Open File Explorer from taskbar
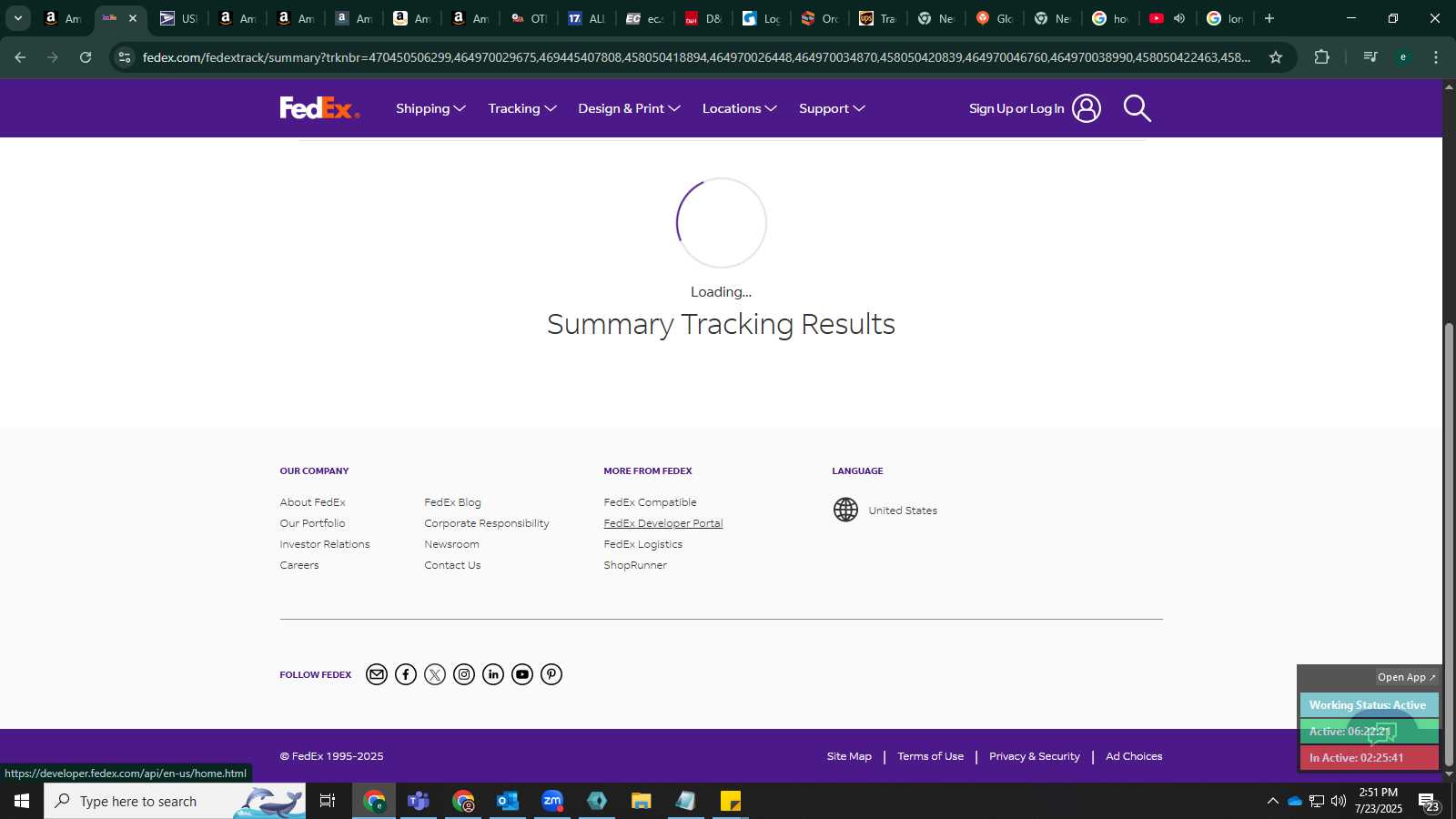 pos(642,801)
